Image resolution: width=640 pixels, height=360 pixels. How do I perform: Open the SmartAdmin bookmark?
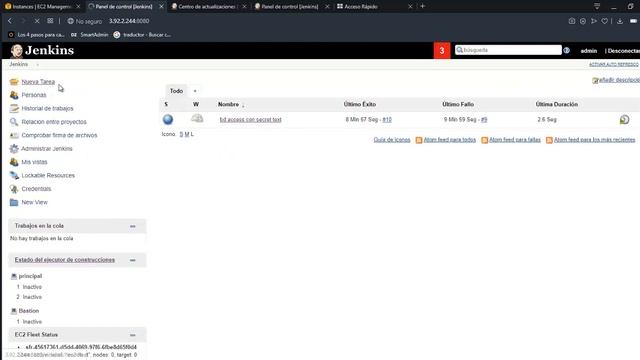pos(90,35)
